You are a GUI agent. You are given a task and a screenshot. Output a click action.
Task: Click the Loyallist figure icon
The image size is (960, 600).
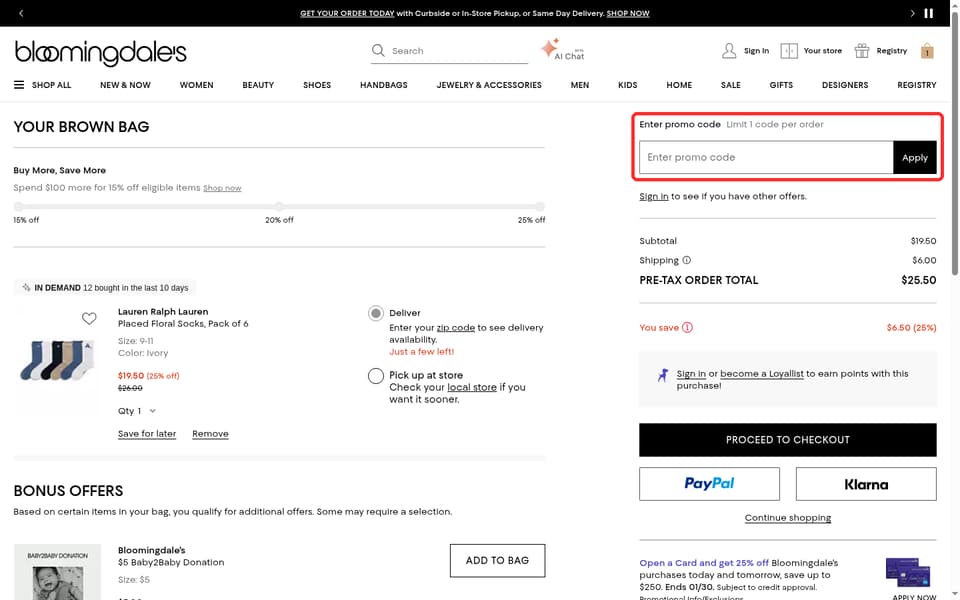[662, 375]
